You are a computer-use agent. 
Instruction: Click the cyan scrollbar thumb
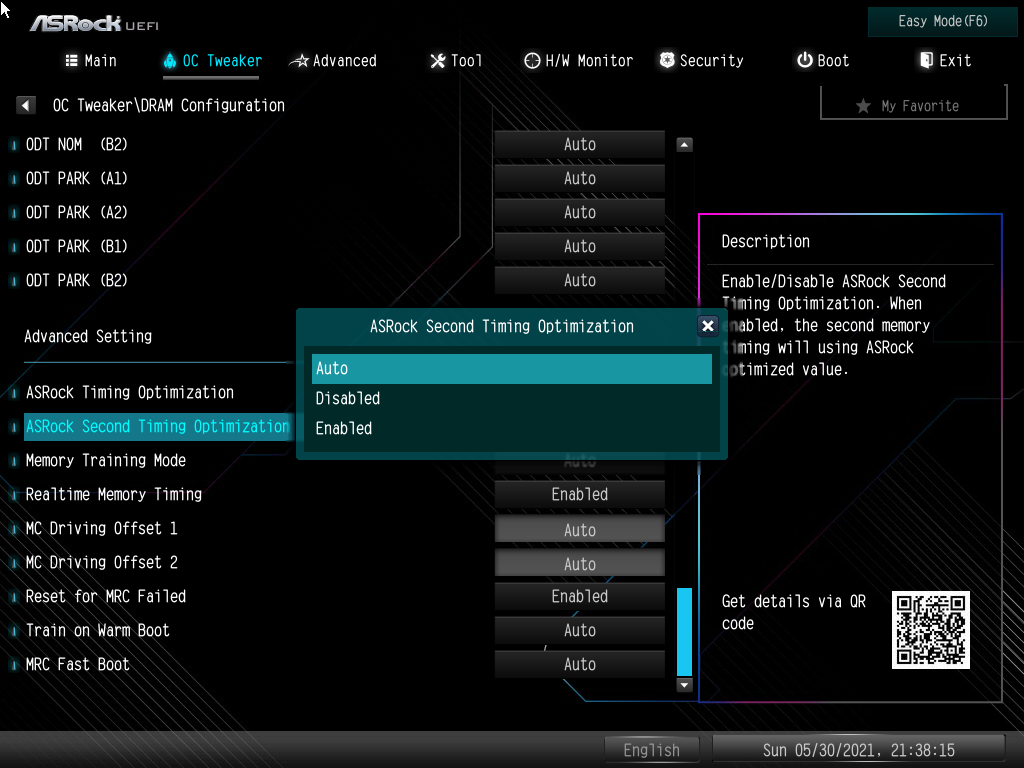[684, 632]
